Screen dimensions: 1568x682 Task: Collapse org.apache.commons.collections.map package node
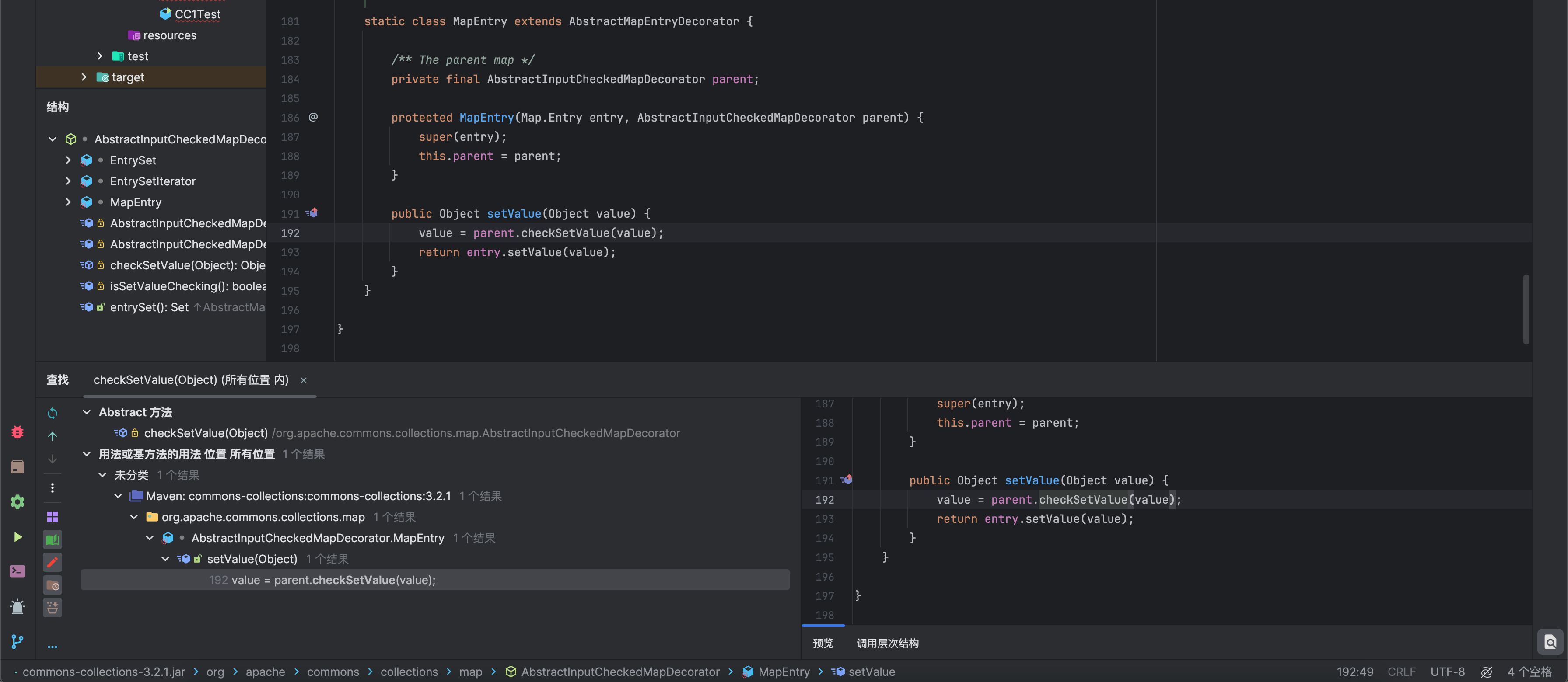coord(134,516)
